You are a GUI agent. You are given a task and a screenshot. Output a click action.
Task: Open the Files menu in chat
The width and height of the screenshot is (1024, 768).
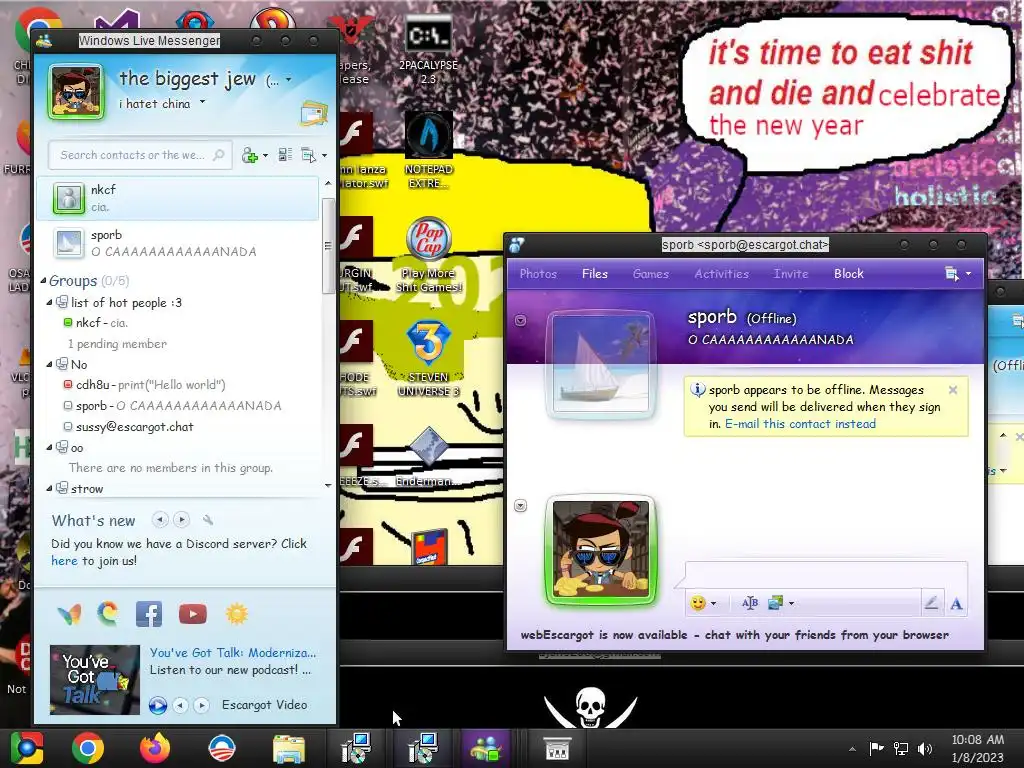point(595,274)
